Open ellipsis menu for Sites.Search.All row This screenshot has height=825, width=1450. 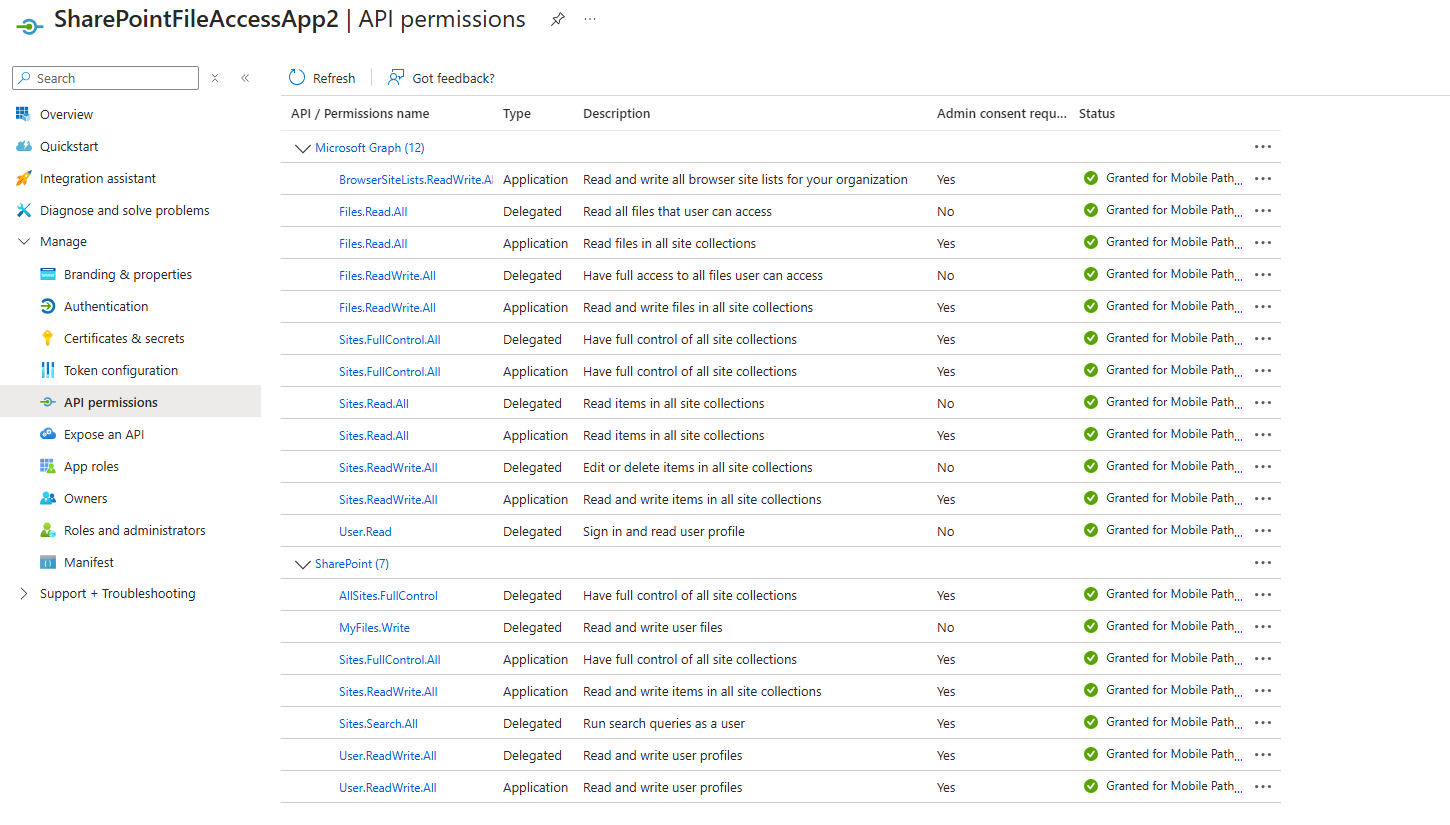(x=1263, y=723)
